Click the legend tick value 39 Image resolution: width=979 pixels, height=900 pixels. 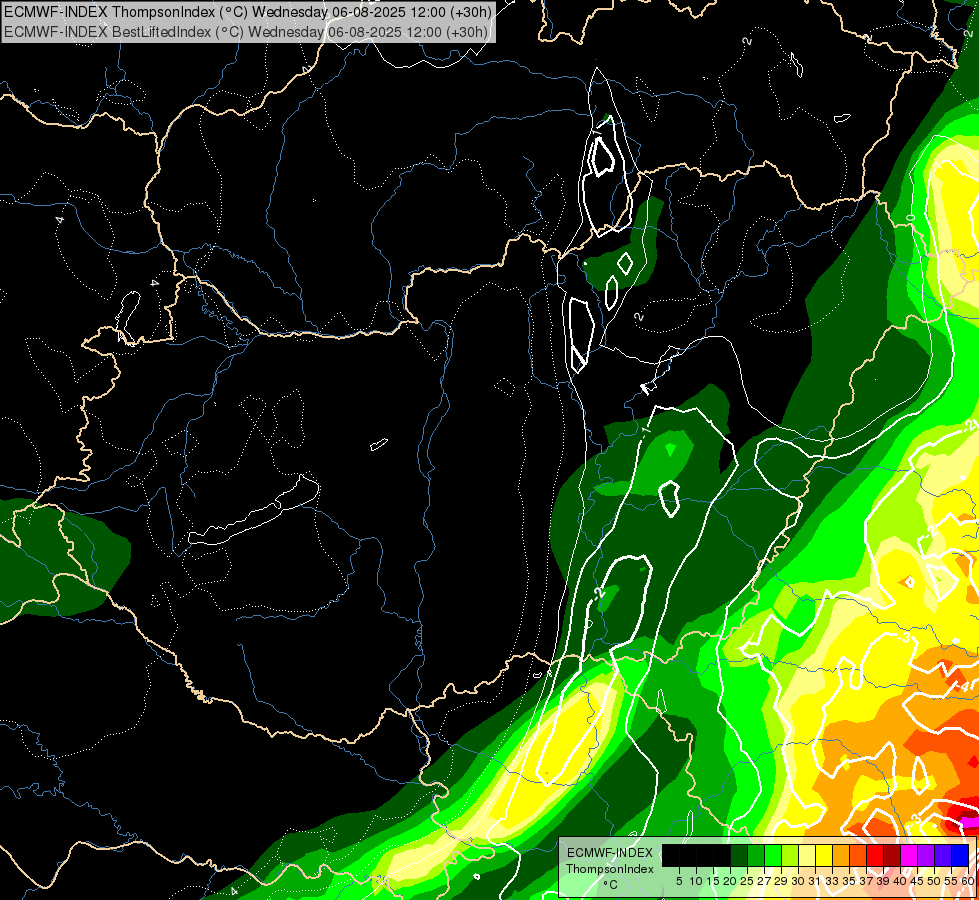click(884, 881)
